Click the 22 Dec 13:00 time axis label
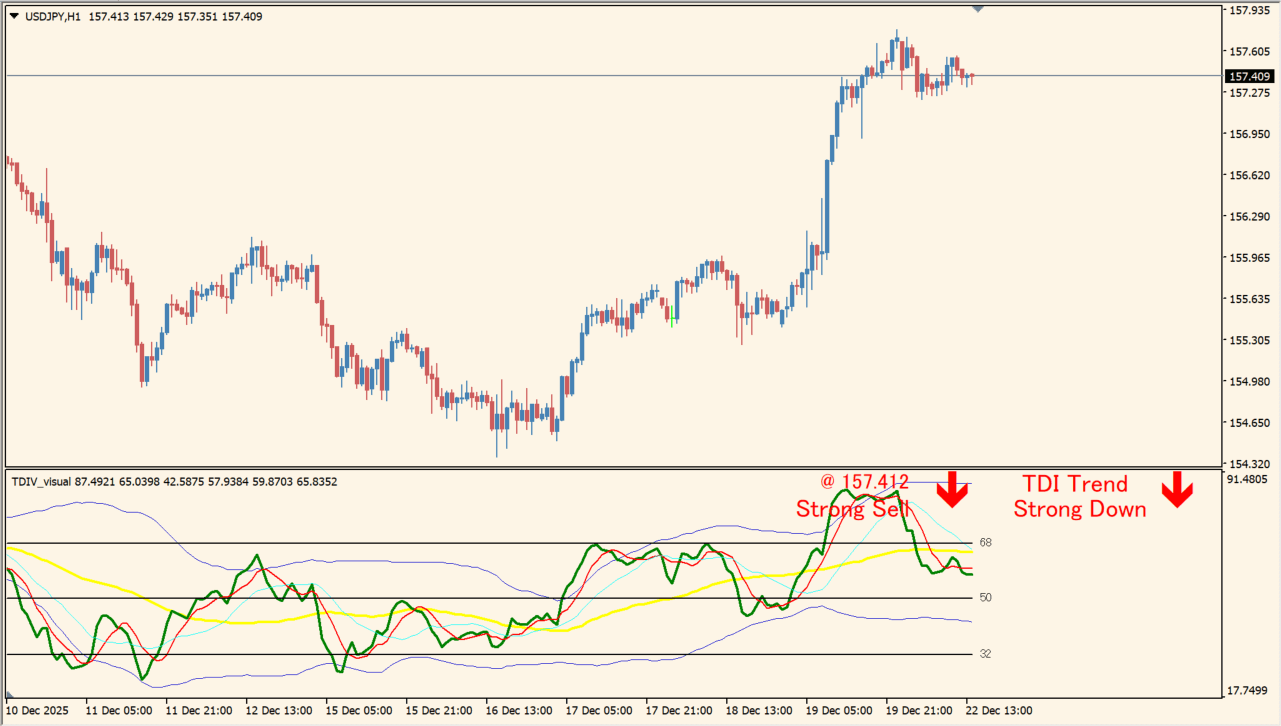The height and width of the screenshot is (726, 1281). point(998,711)
